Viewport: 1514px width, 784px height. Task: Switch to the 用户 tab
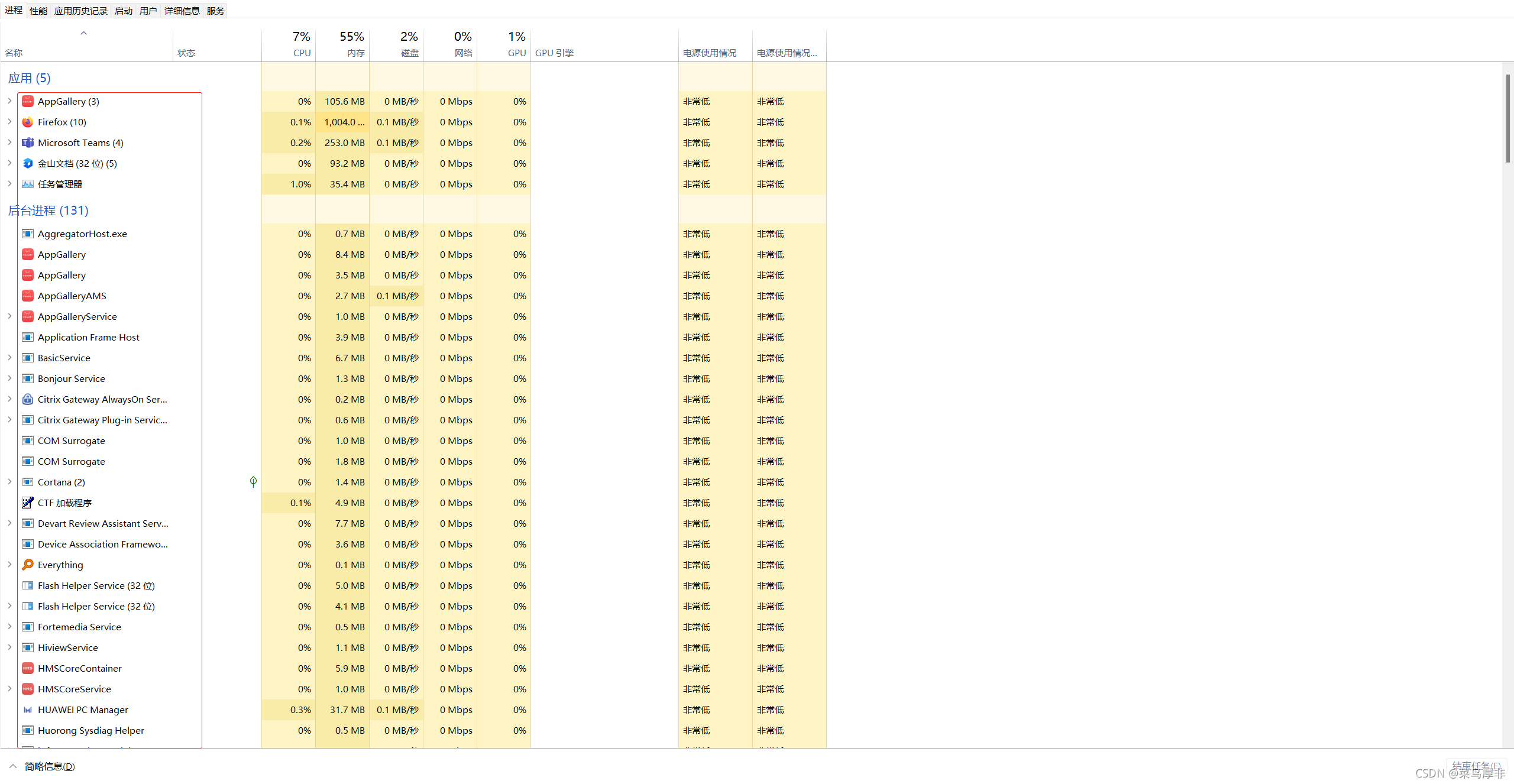click(x=148, y=11)
